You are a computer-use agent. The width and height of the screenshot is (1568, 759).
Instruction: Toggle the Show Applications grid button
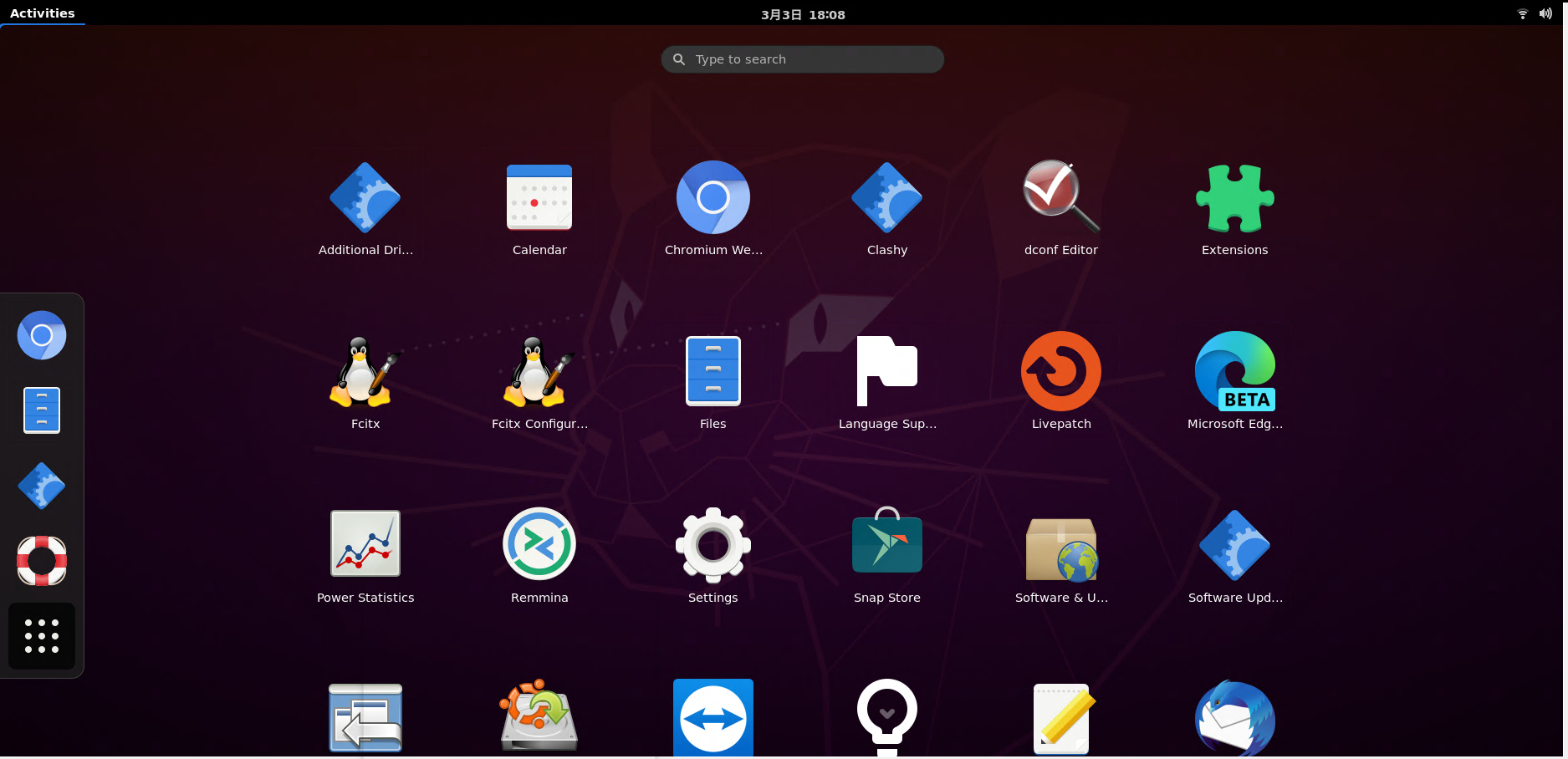pos(42,636)
